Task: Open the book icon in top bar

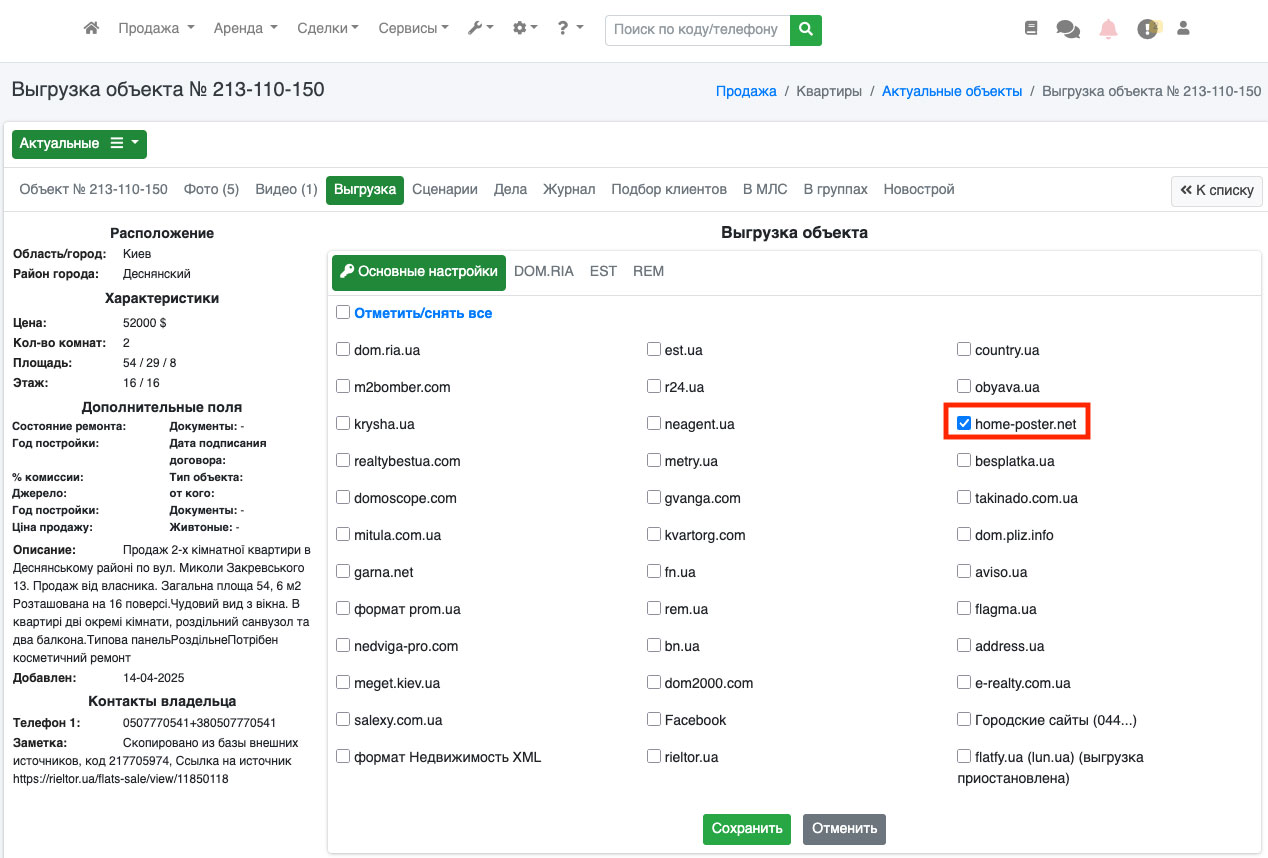Action: [x=1031, y=29]
